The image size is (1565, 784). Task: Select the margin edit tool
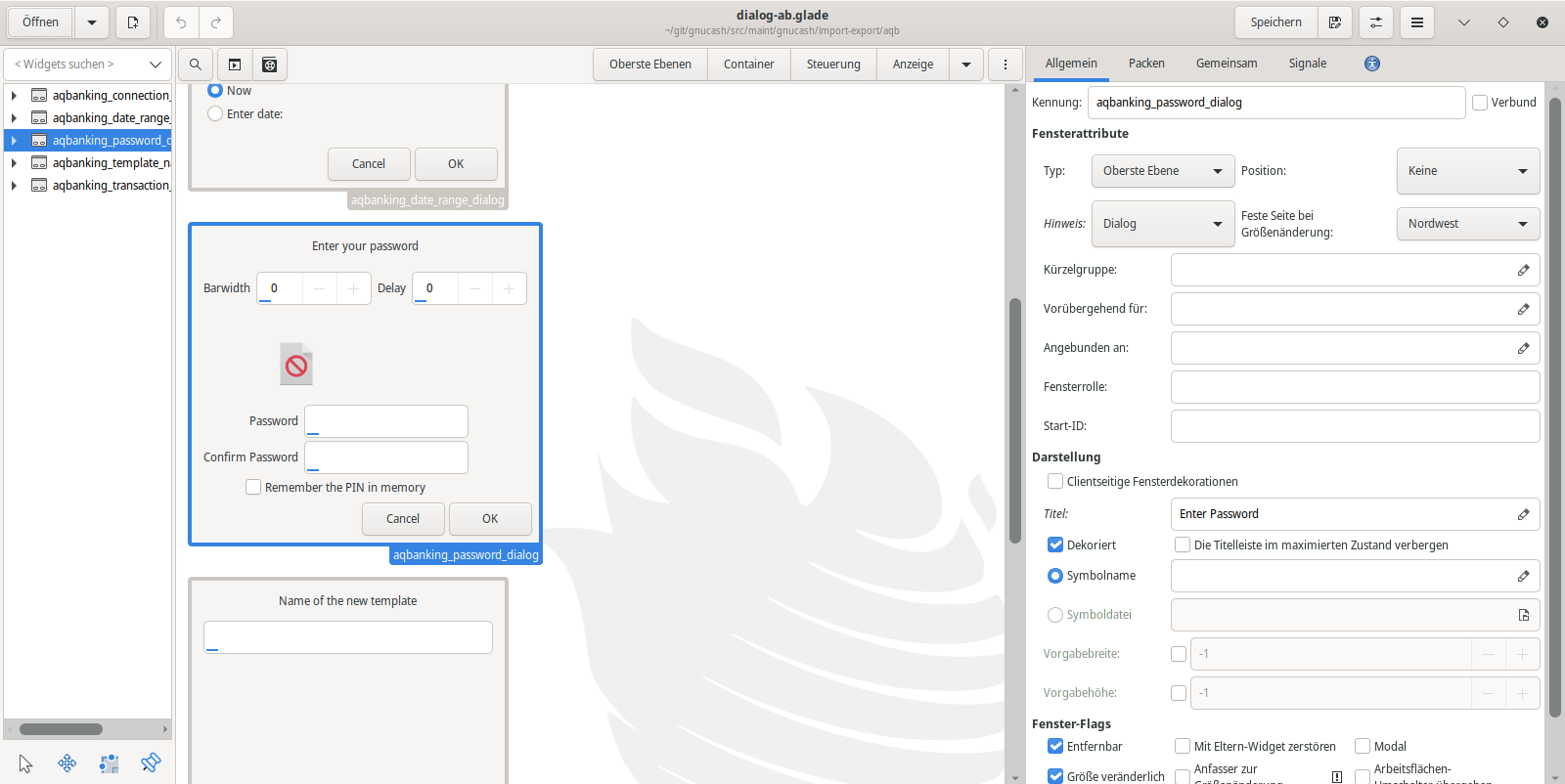110,763
